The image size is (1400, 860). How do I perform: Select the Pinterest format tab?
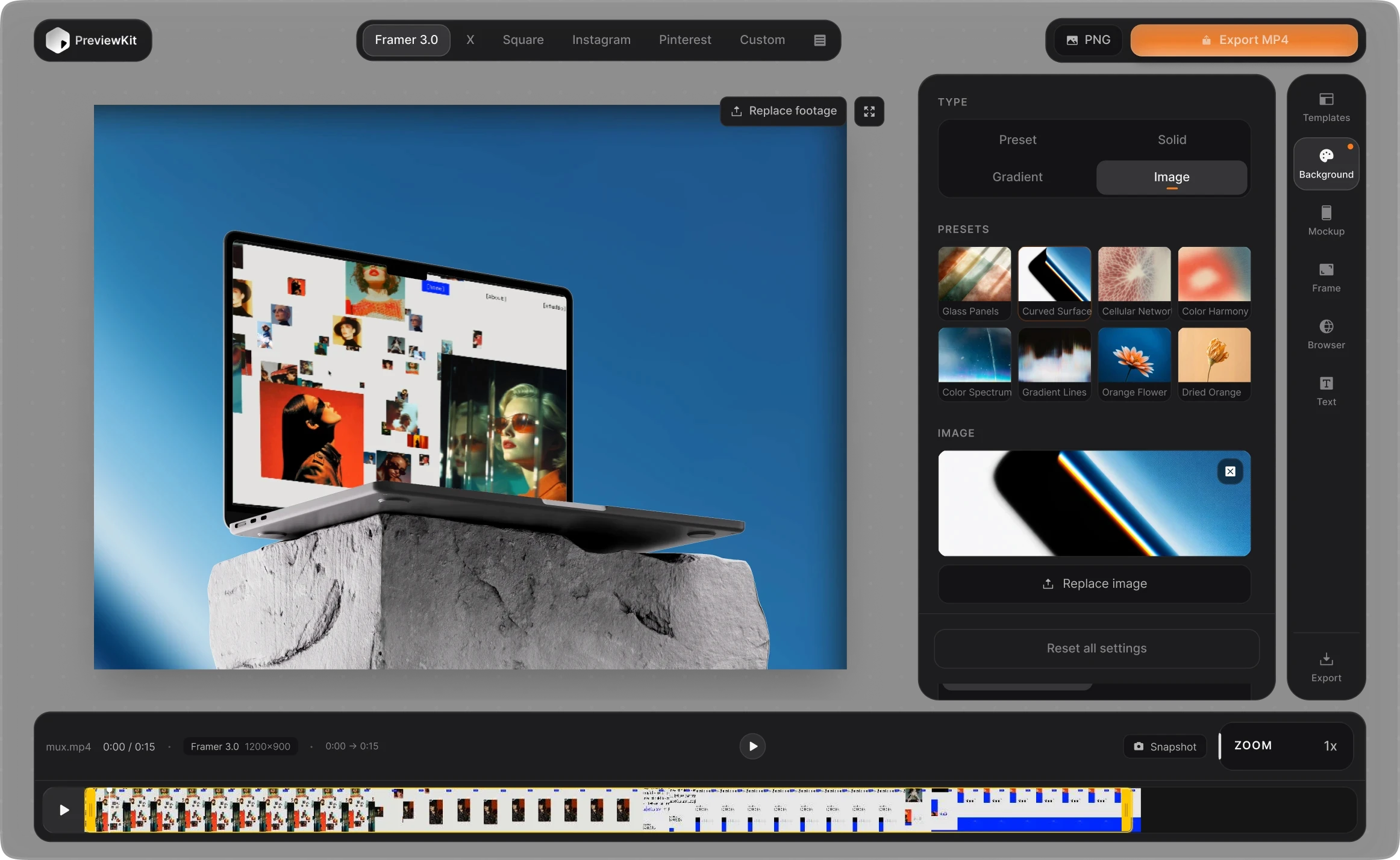click(x=685, y=40)
